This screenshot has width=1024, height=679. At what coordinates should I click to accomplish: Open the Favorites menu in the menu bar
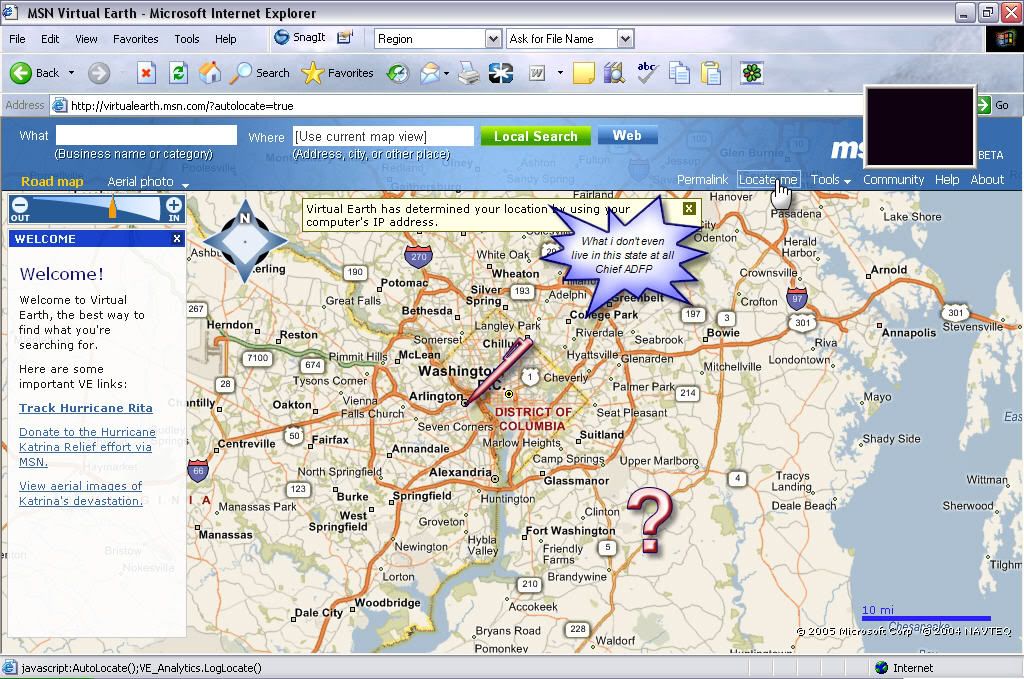(136, 39)
